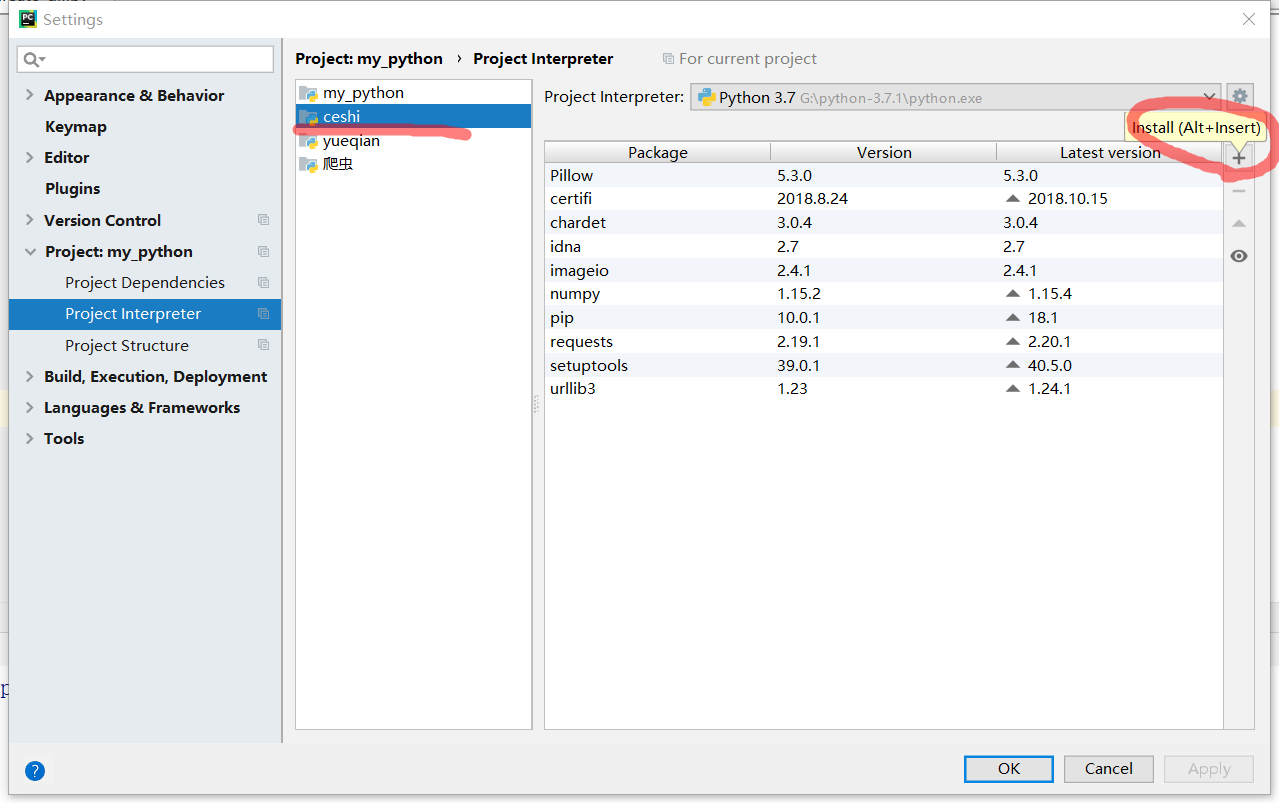Click the project-level icon next to Version Control
Viewport: 1279px width, 803px height.
point(263,220)
